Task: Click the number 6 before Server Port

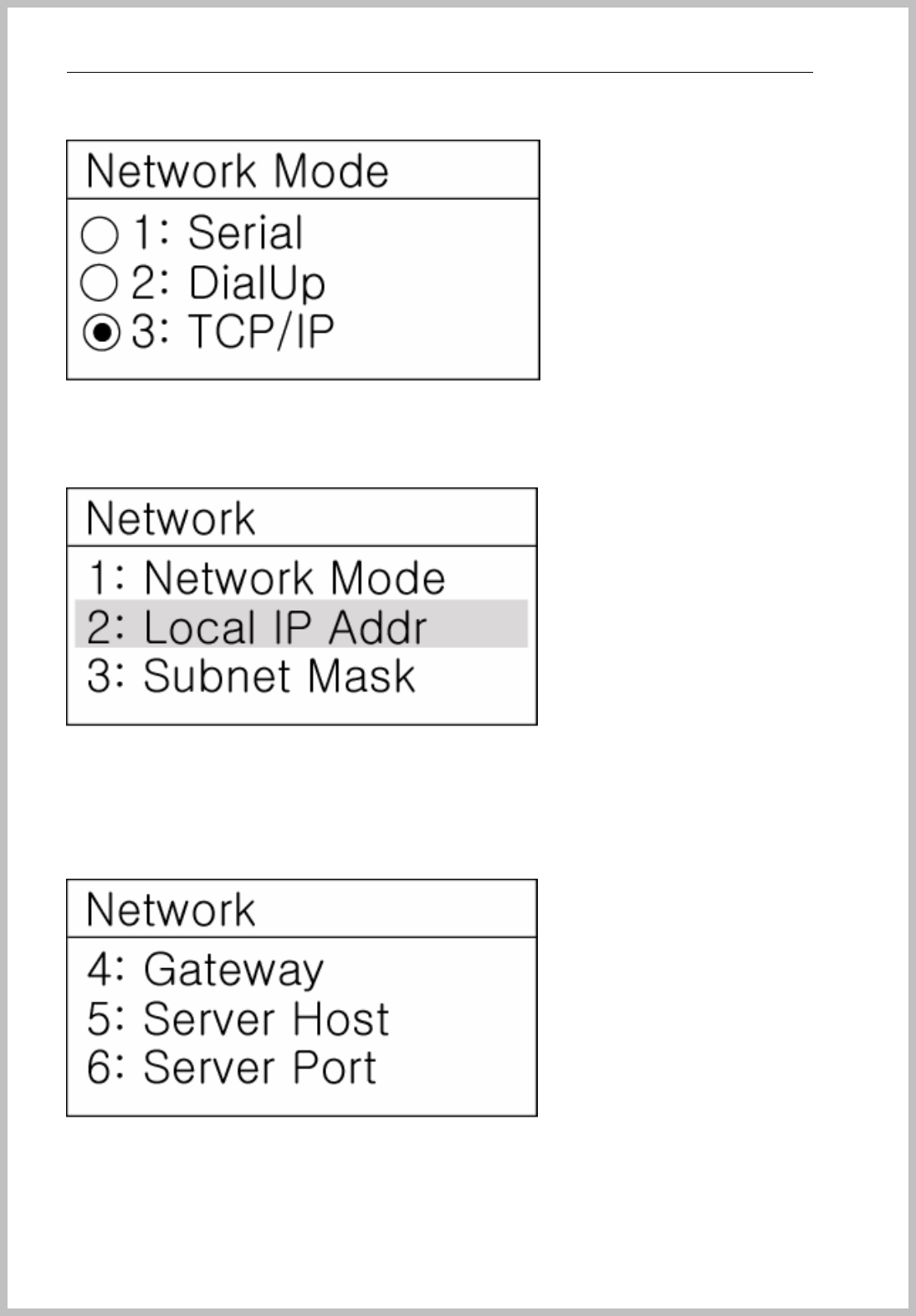Action: click(100, 1068)
